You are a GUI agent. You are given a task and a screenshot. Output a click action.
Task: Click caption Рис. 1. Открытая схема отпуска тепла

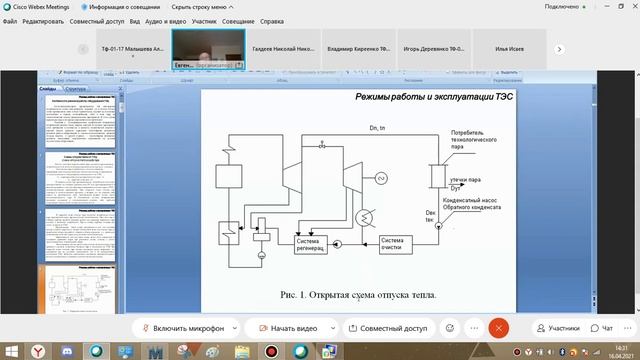(358, 295)
